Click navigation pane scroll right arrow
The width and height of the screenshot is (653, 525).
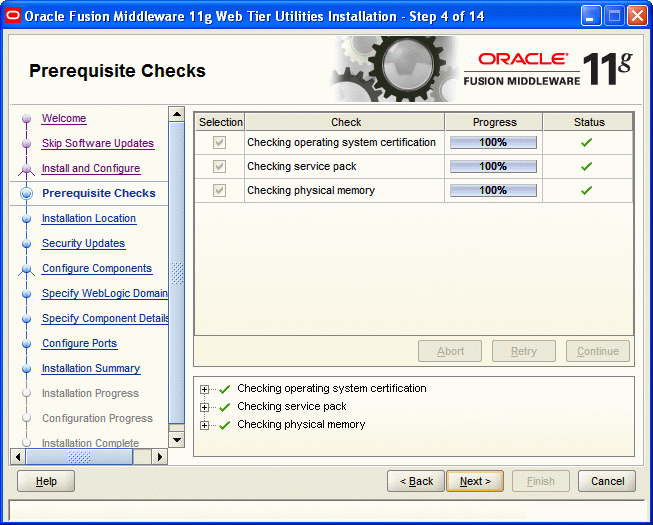pyautogui.click(x=160, y=457)
